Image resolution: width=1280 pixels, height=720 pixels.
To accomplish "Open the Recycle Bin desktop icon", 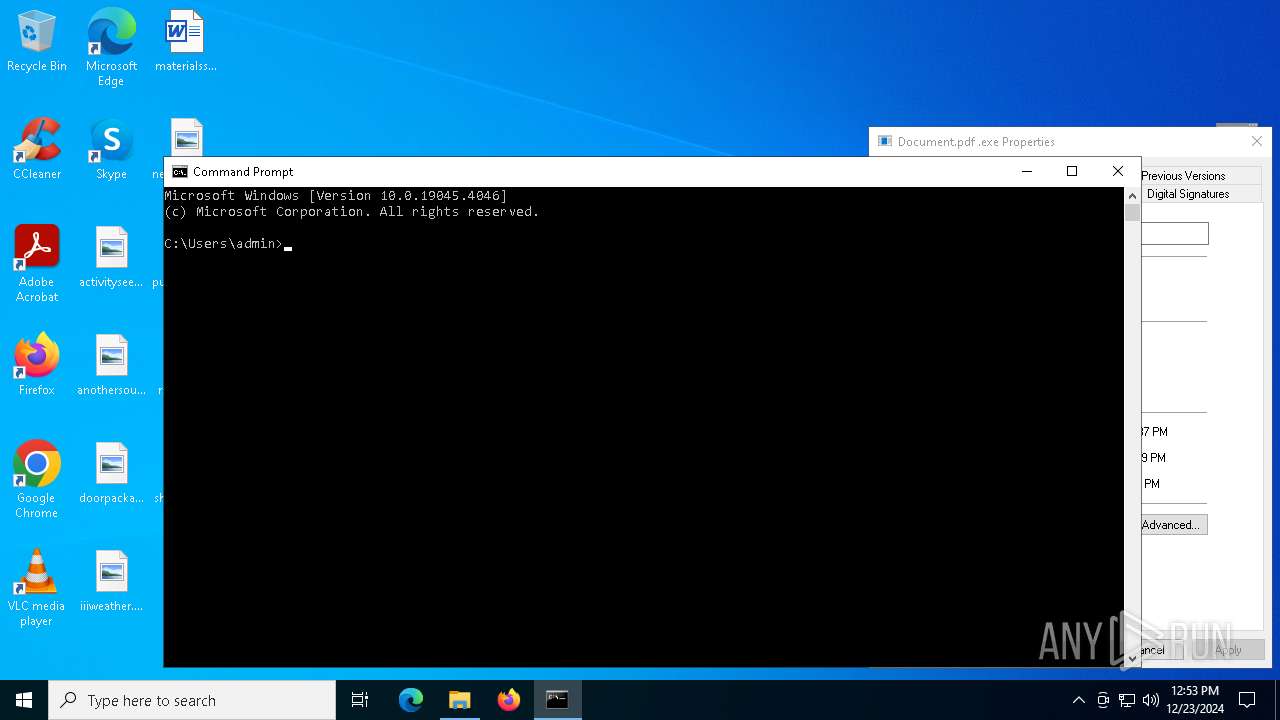I will [x=37, y=41].
